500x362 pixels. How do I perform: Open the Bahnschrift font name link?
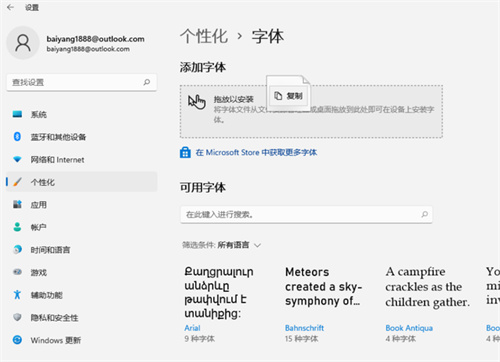coord(304,328)
